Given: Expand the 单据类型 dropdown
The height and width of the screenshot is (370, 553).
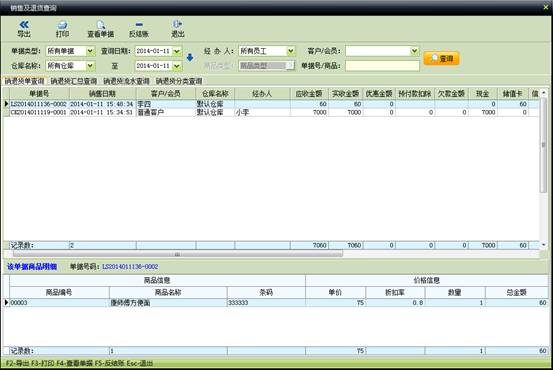Looking at the screenshot, I should click(90, 51).
